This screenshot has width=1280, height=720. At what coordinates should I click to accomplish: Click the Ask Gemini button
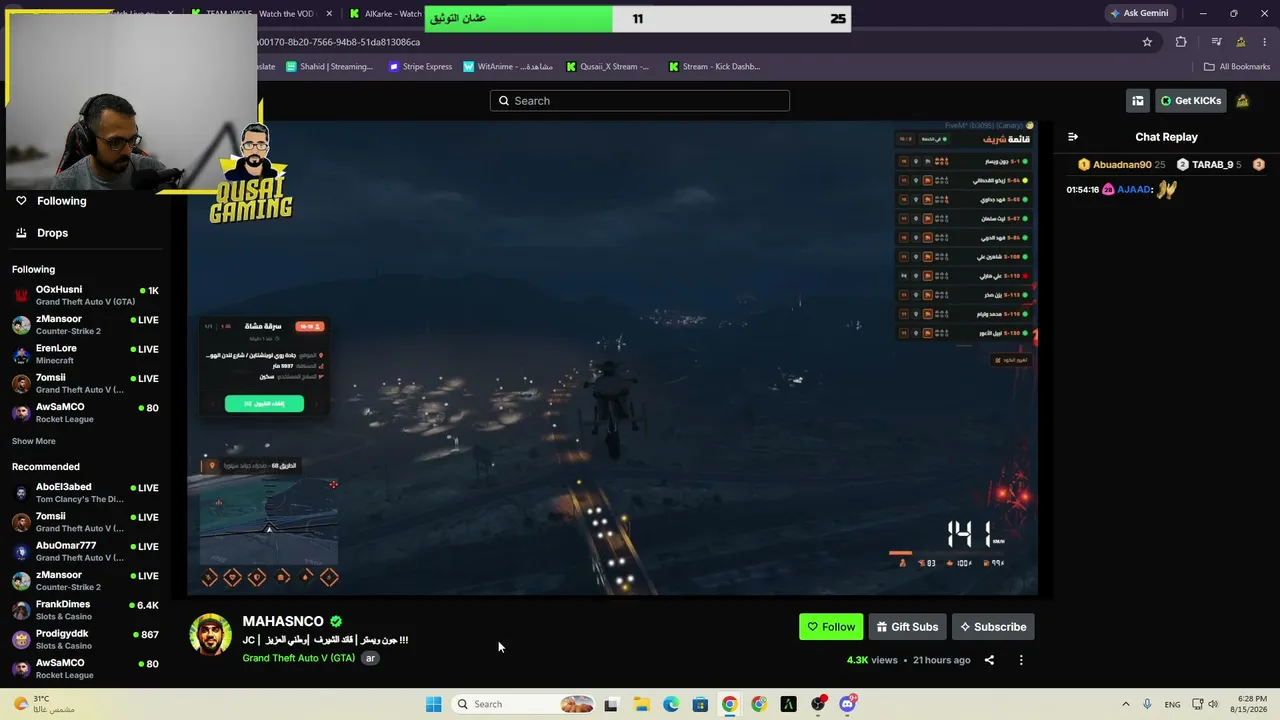pyautogui.click(x=1139, y=13)
